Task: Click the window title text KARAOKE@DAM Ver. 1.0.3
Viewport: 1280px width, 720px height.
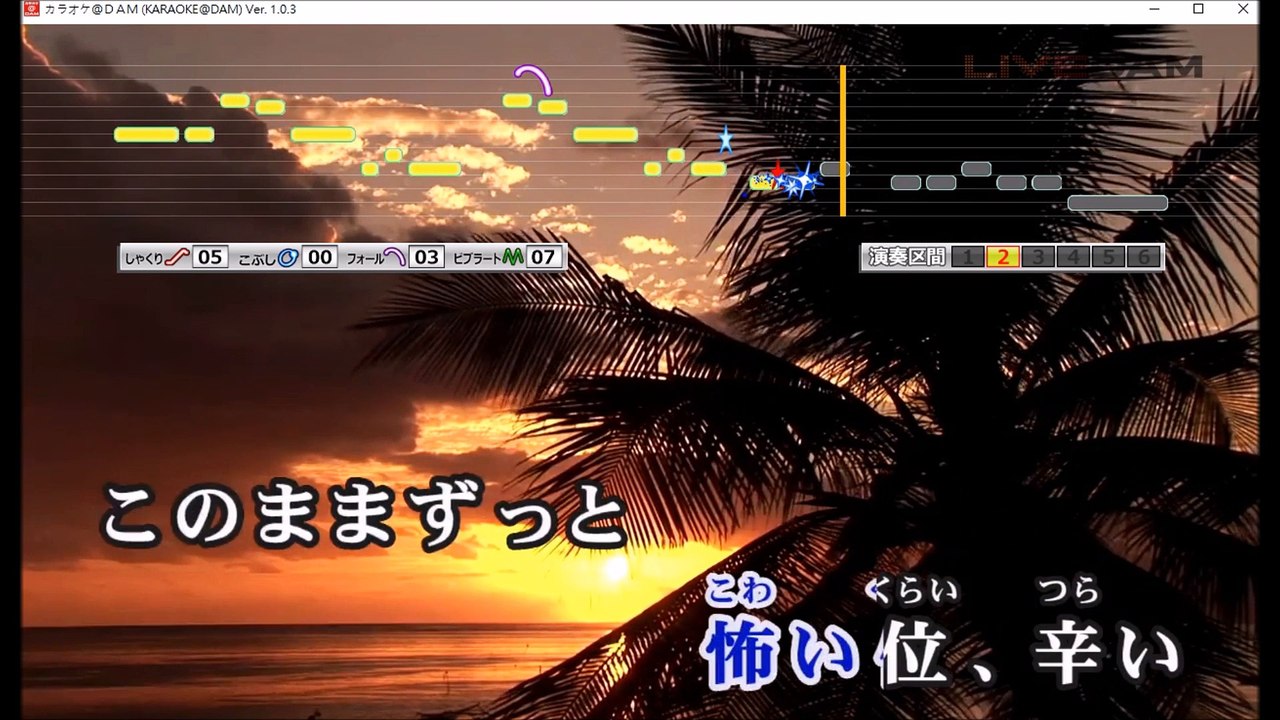Action: tap(170, 9)
